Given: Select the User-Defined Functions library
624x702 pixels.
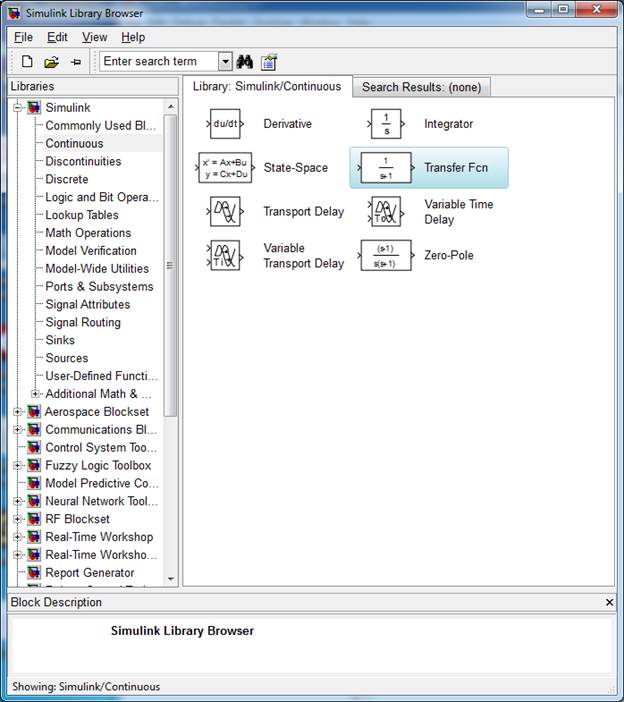Looking at the screenshot, I should click(x=102, y=376).
